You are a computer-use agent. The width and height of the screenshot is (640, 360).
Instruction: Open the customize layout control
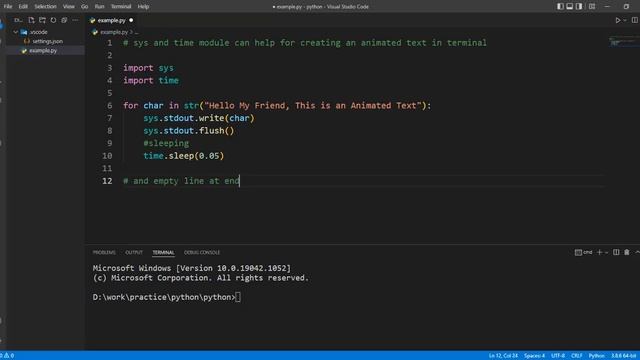[x=592, y=7]
